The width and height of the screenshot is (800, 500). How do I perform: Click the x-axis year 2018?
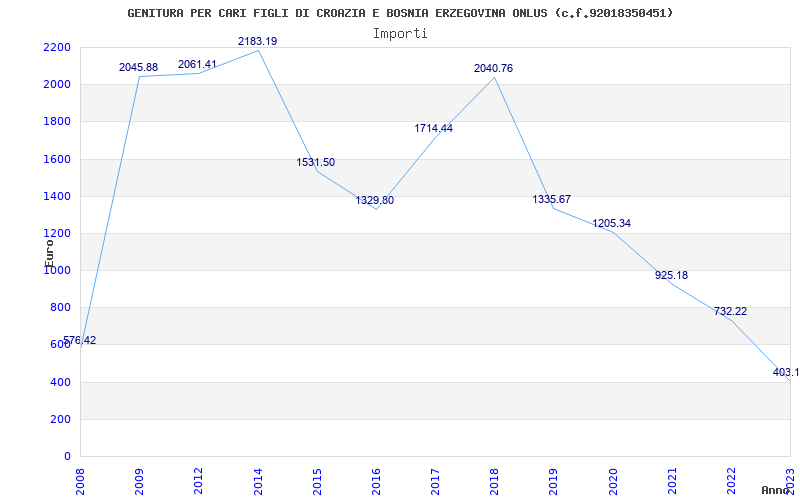click(494, 481)
